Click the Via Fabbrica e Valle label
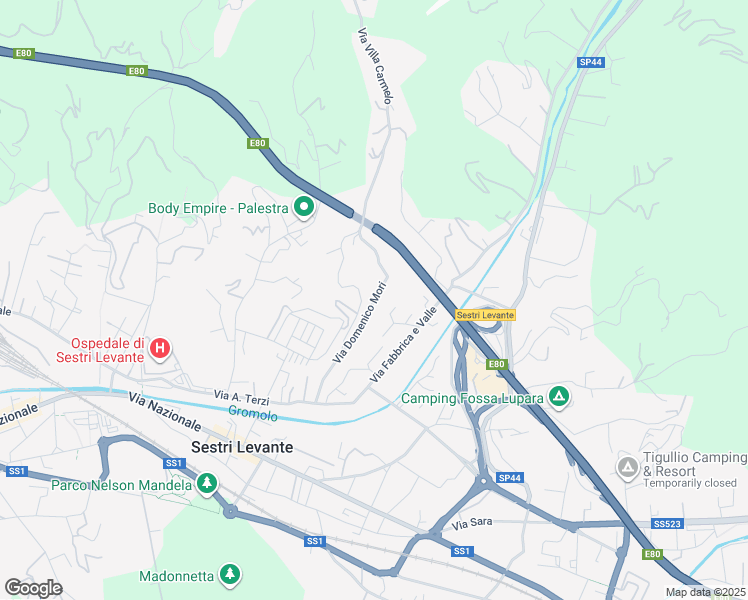 pos(403,344)
